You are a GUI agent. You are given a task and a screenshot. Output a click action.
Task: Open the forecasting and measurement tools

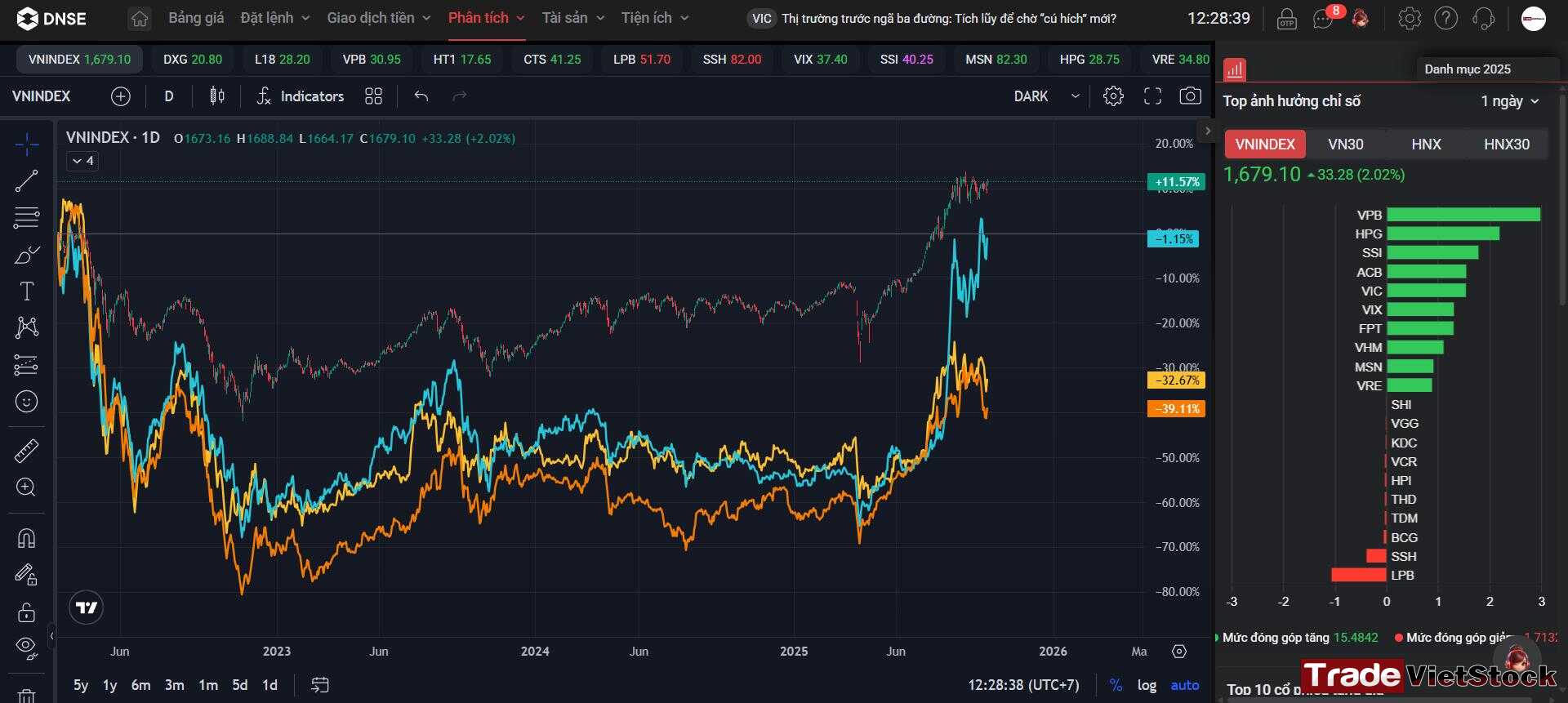pyautogui.click(x=26, y=365)
